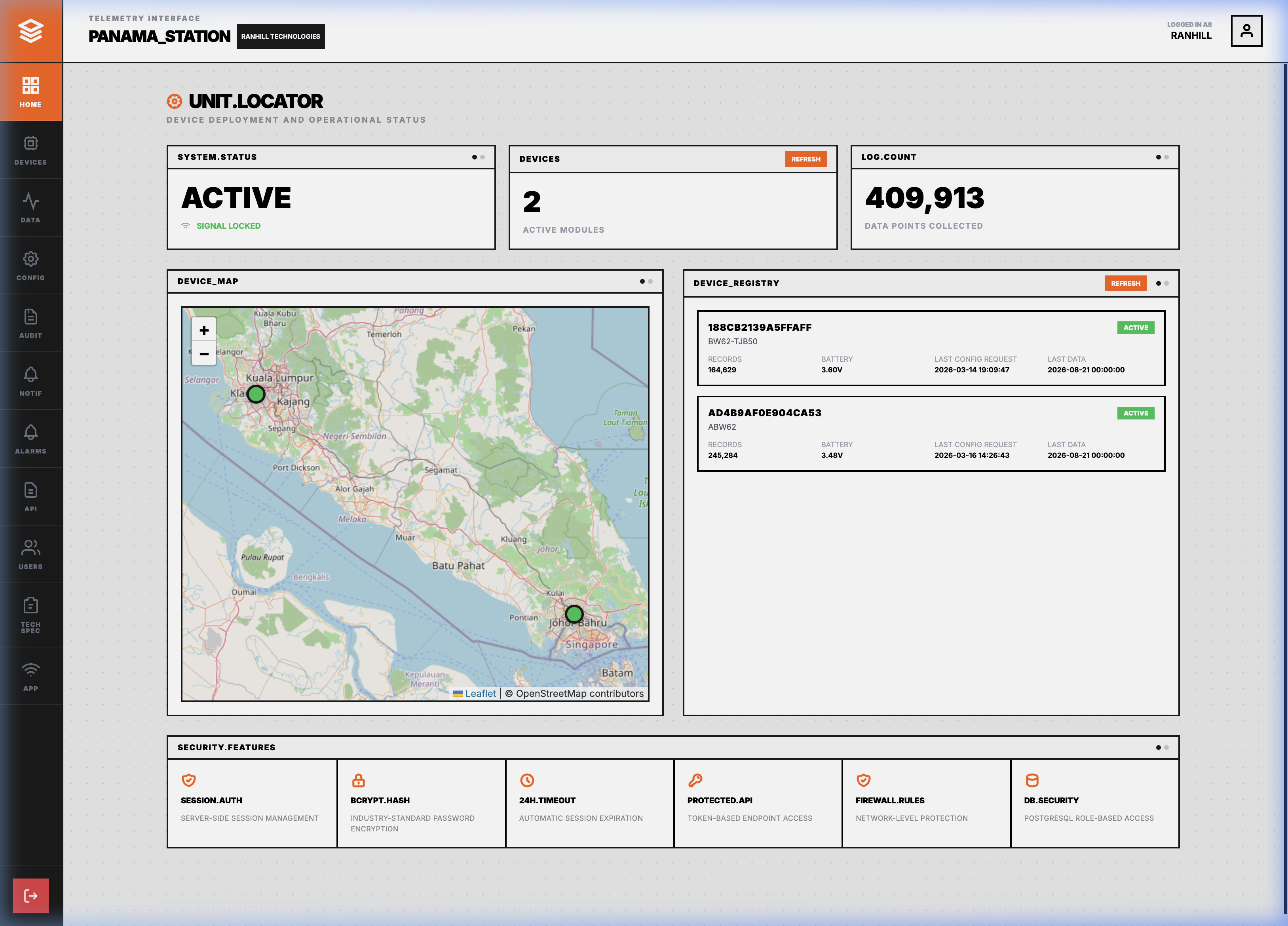Click Active badge on AD4B9AF0E904CA53
Screen dimensions: 1288x926
(x=1135, y=413)
